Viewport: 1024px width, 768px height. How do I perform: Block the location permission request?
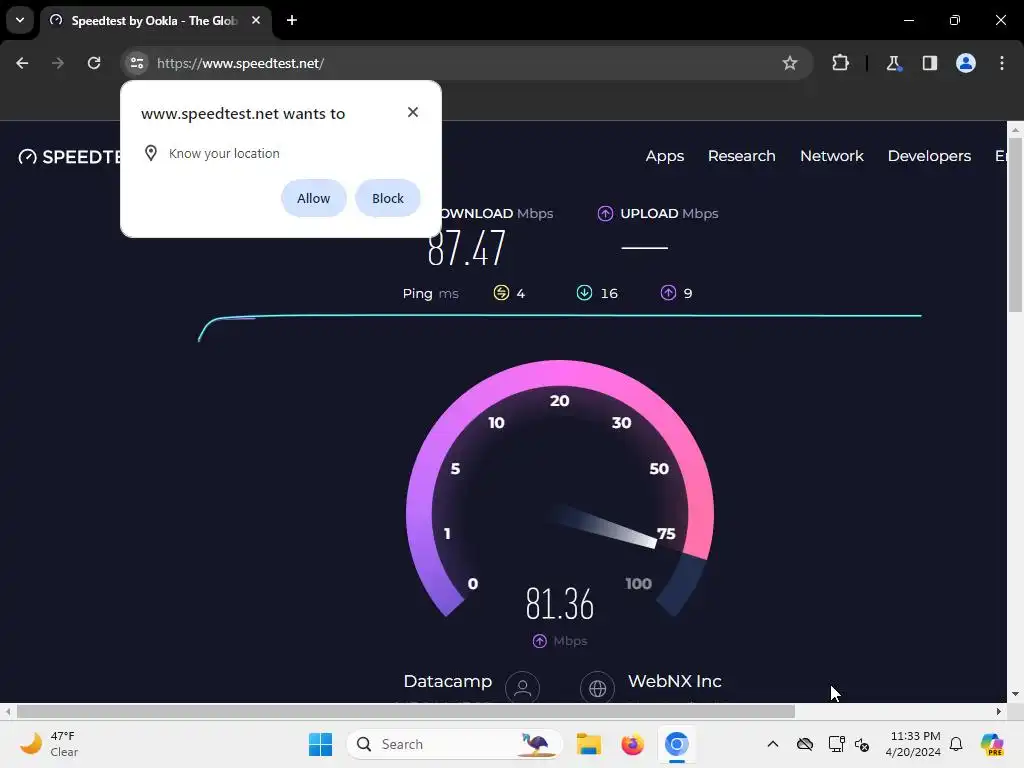pos(388,198)
